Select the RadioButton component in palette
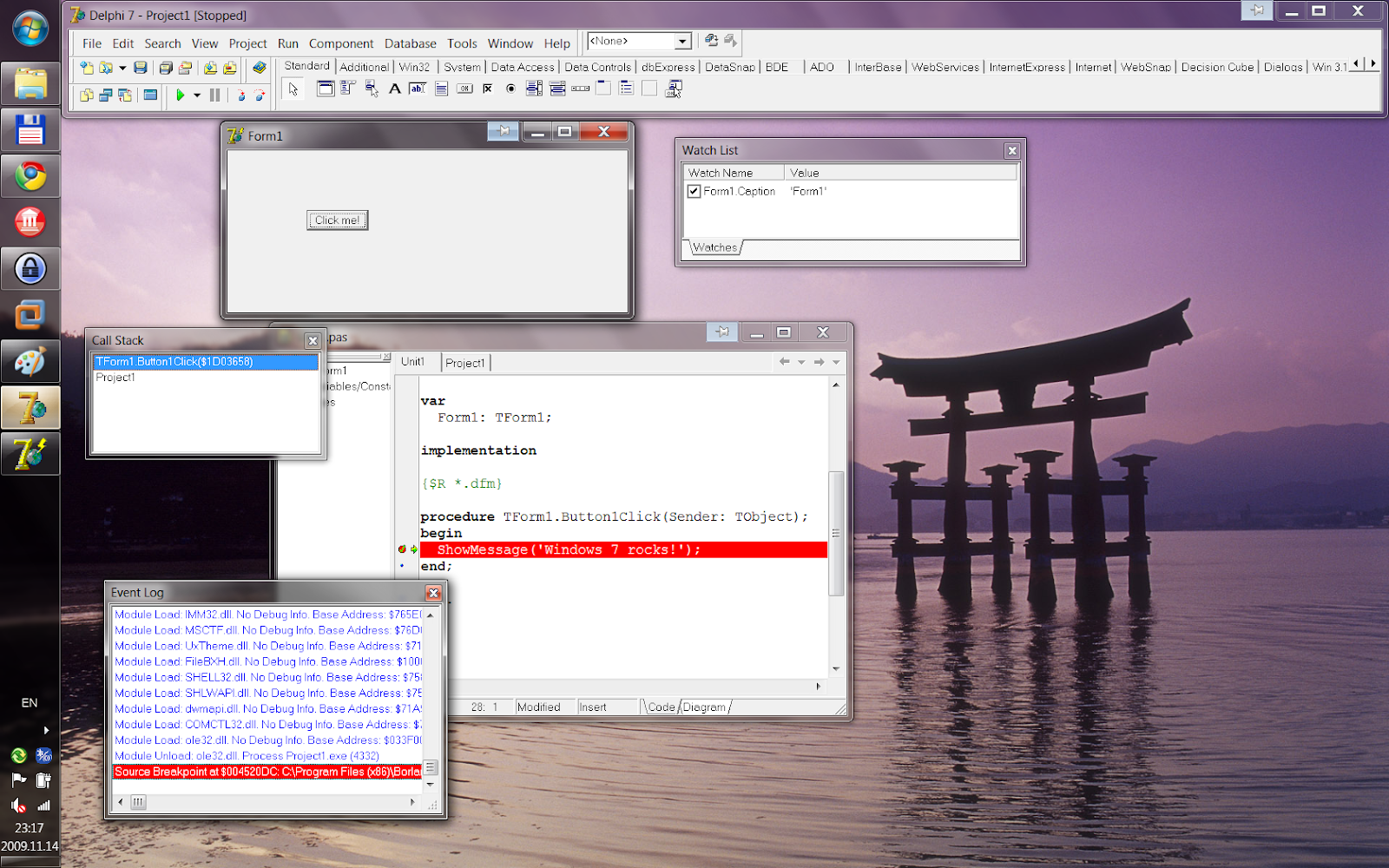Image resolution: width=1389 pixels, height=868 pixels. tap(510, 89)
